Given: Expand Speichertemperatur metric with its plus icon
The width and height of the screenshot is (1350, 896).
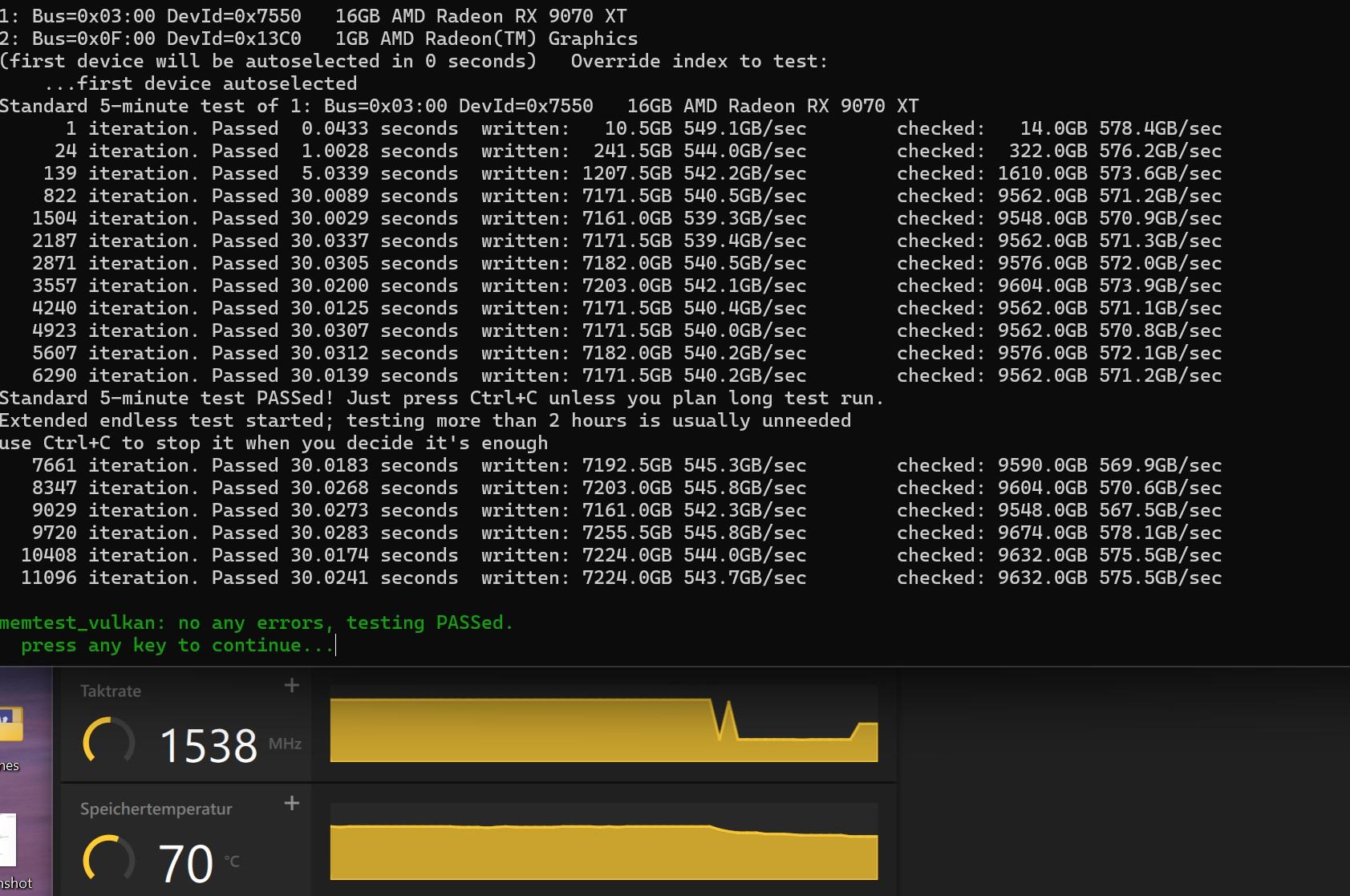Looking at the screenshot, I should (x=292, y=803).
